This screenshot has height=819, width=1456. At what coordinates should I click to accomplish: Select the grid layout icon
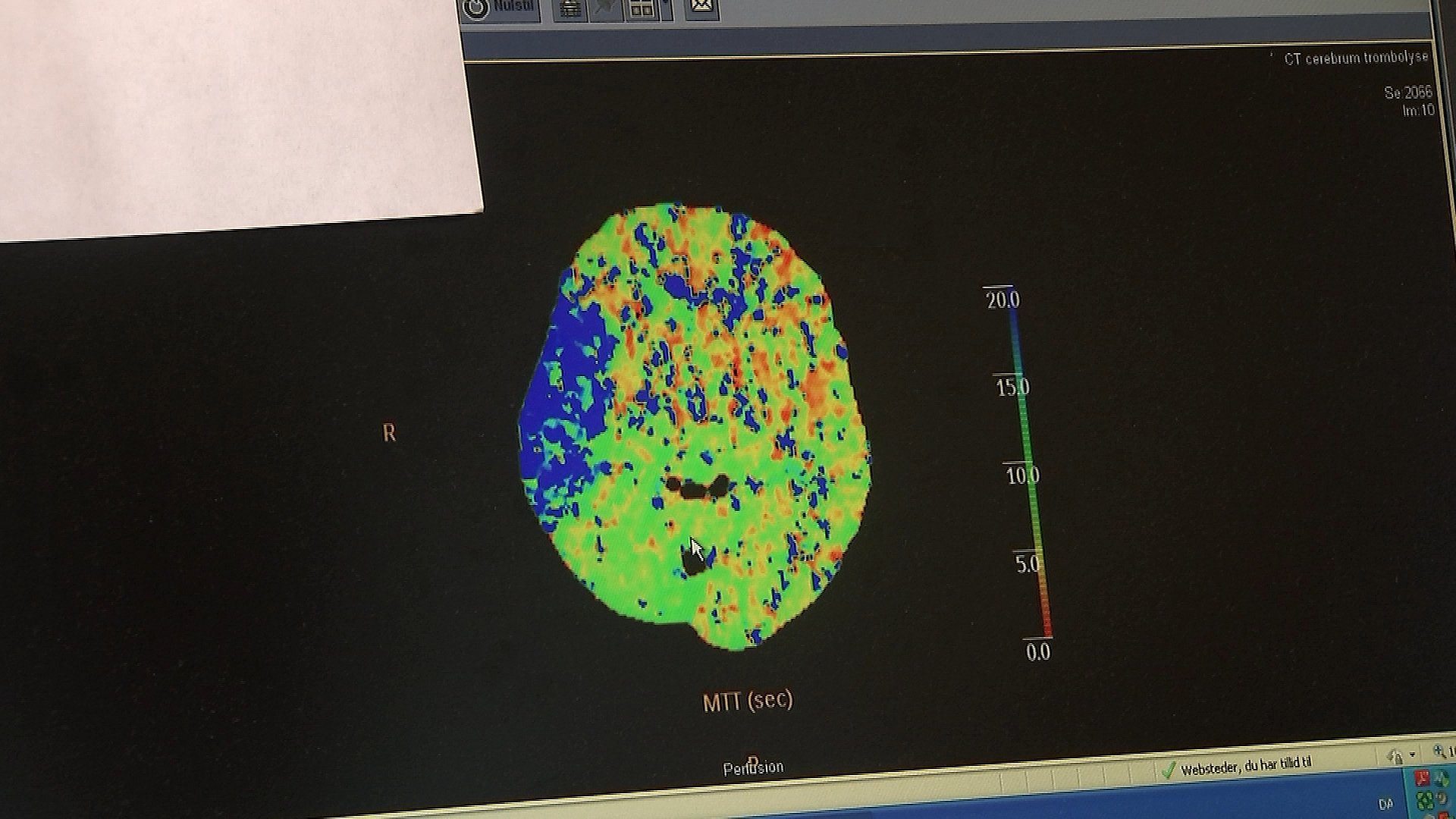pyautogui.click(x=642, y=9)
